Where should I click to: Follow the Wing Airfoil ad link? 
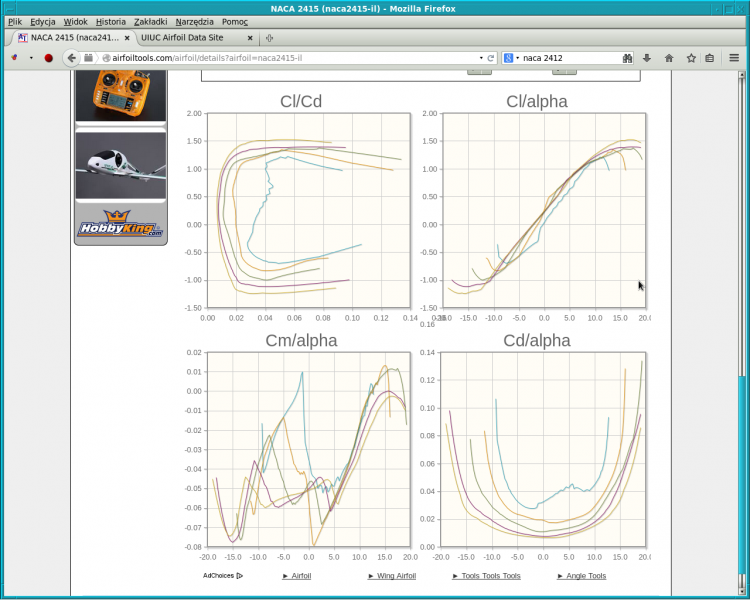[396, 576]
